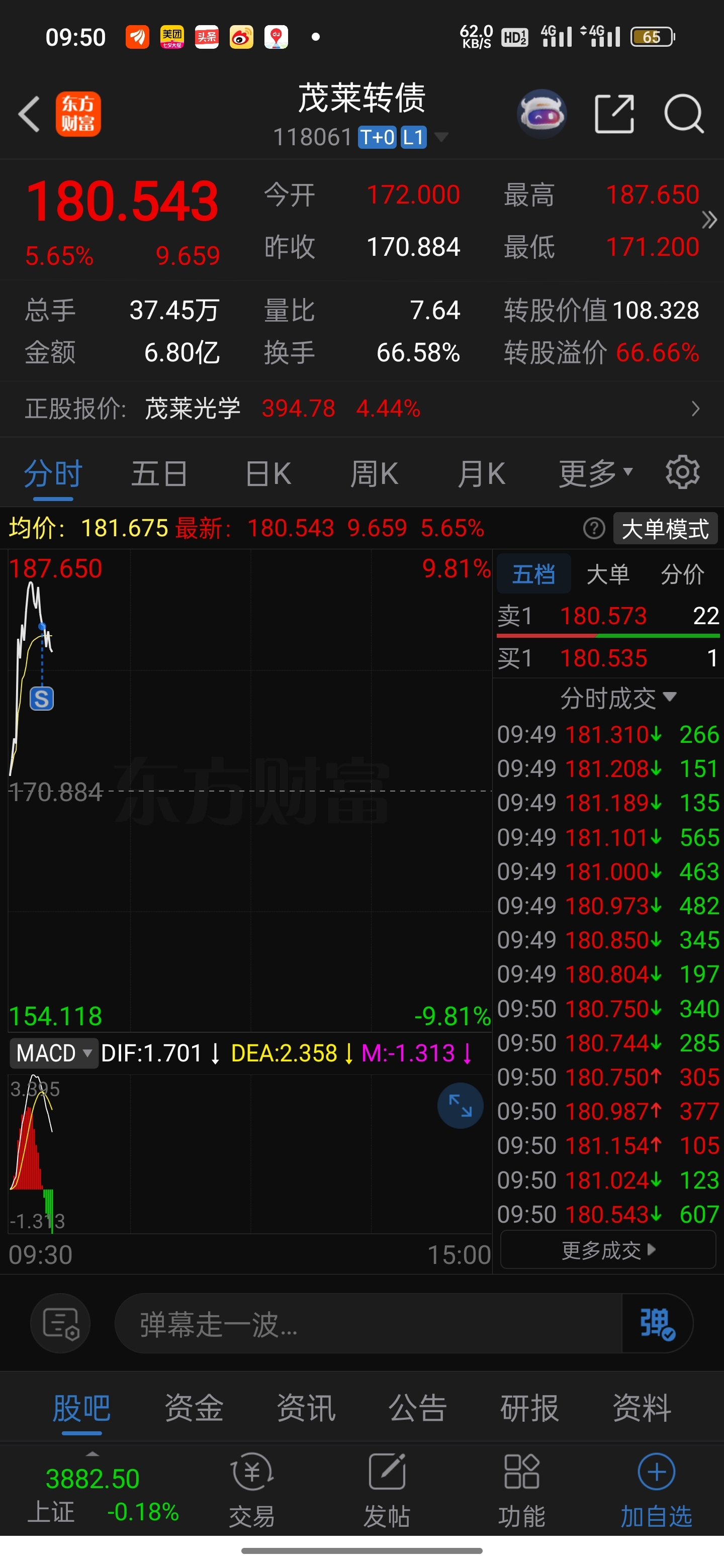The width and height of the screenshot is (724, 1568).
Task: Open the Weibo notification icon in status bar
Action: [x=241, y=37]
